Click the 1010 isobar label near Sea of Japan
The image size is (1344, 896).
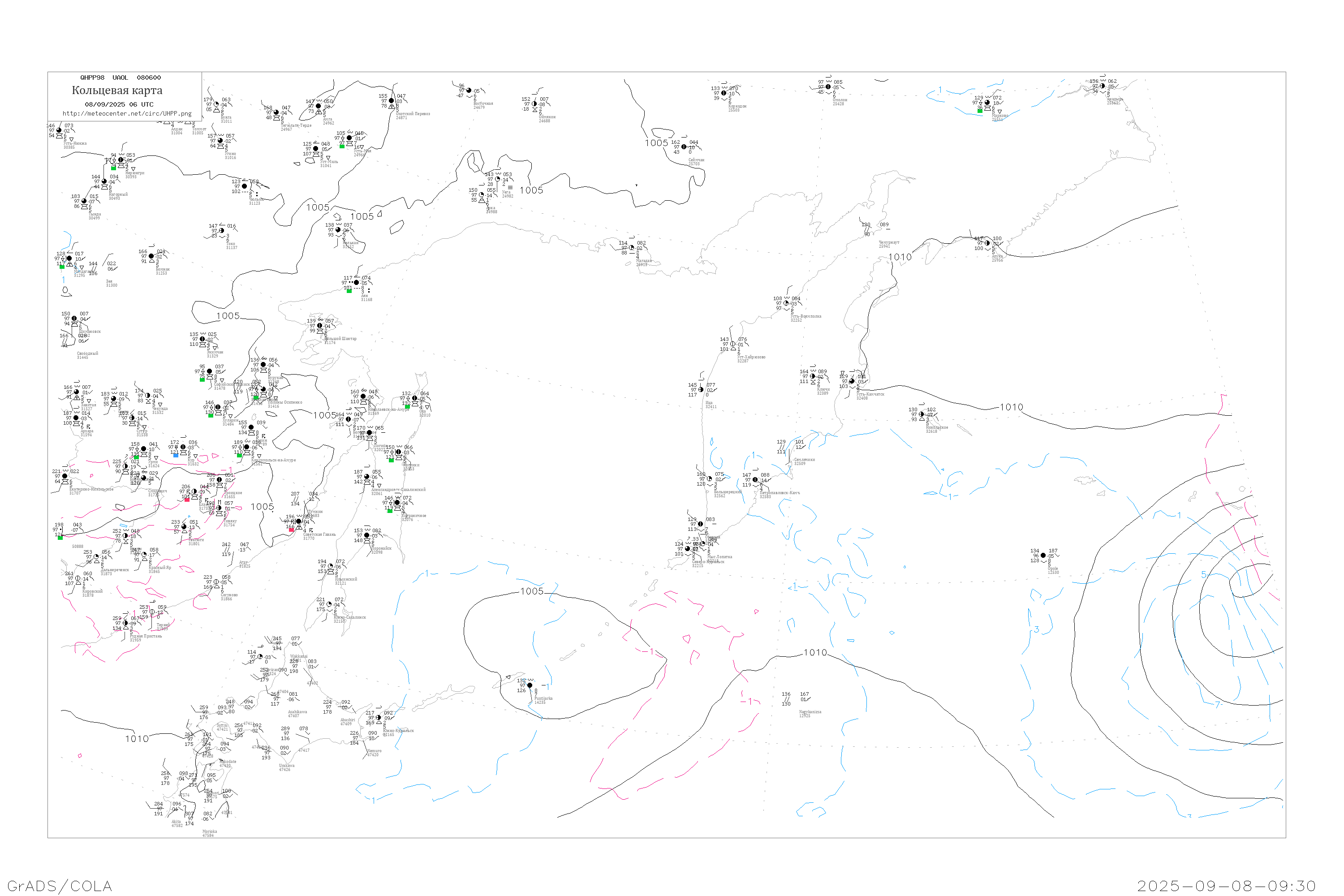click(137, 739)
